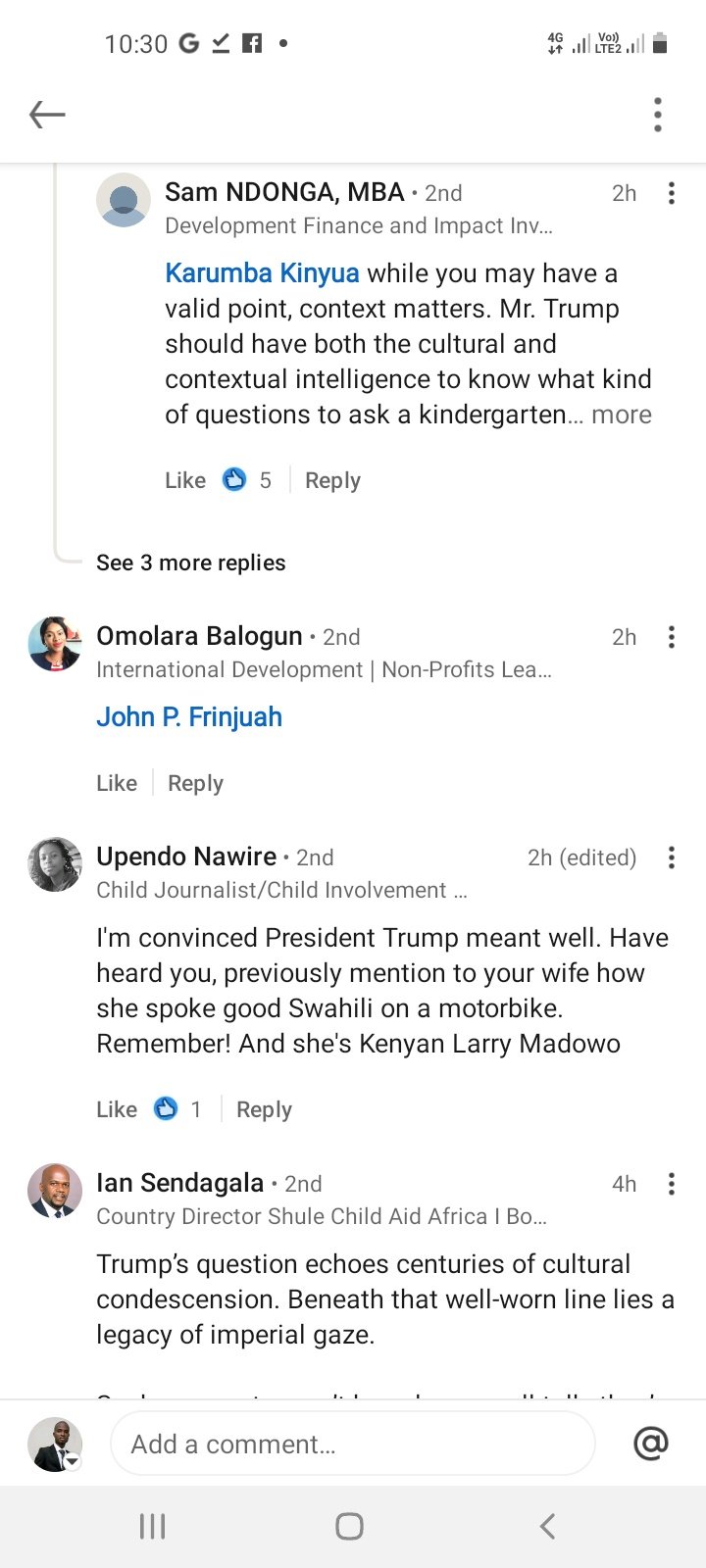Image resolution: width=706 pixels, height=1568 pixels.
Task: Tap the like reaction icon on Upendo's comment
Action: point(166,1108)
